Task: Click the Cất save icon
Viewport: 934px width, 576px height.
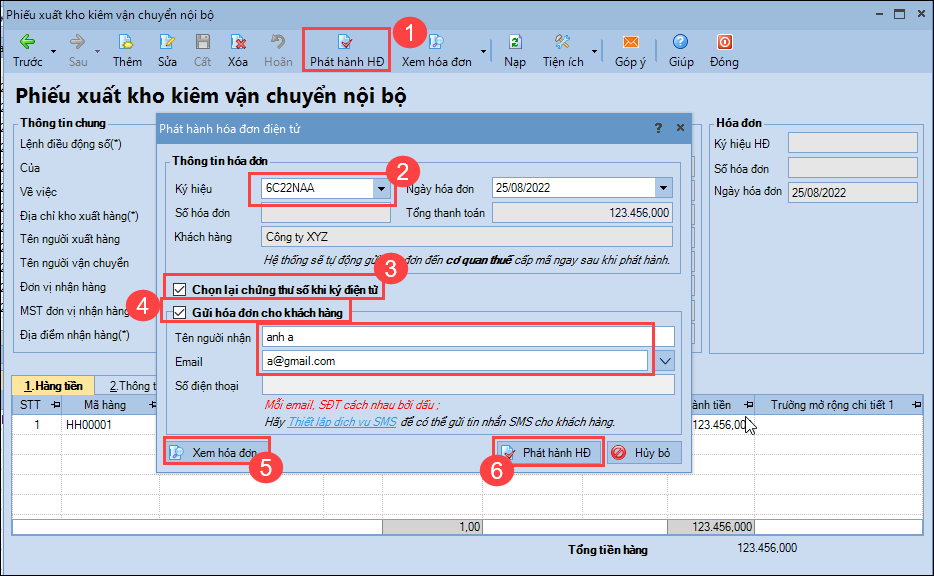Action: [203, 42]
